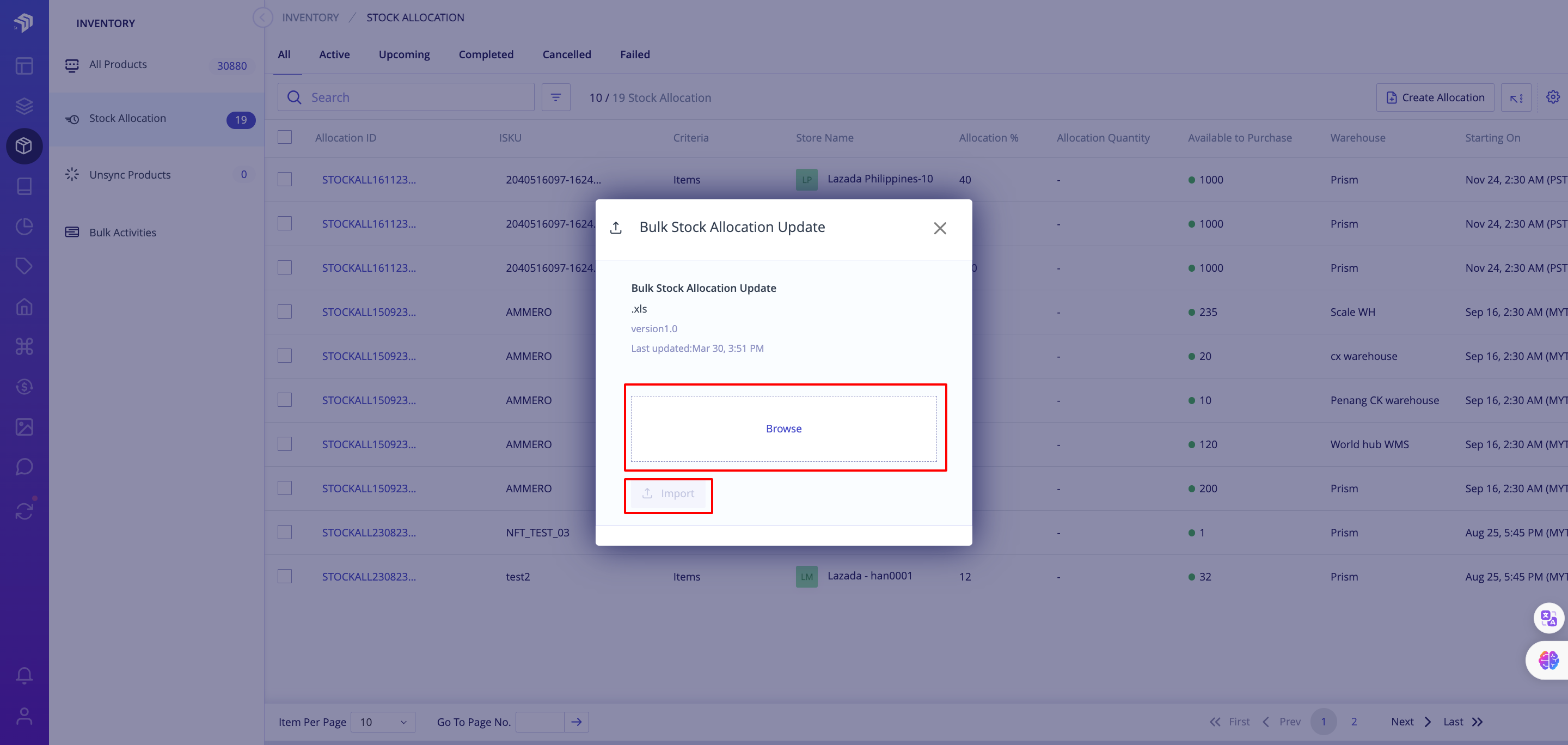Check the first STOCKALL161123 row checkbox
The width and height of the screenshot is (1568, 745).
(285, 179)
